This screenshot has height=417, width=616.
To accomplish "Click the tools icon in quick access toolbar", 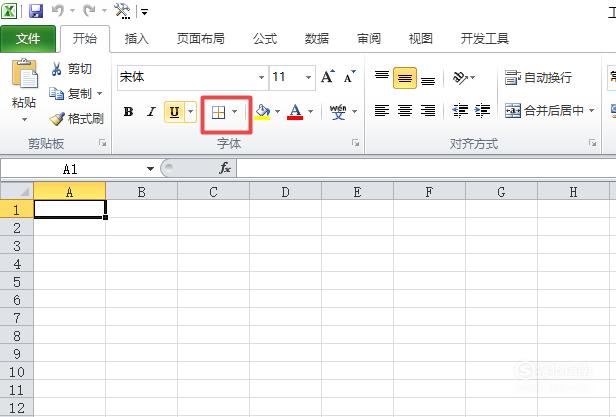I will pyautogui.click(x=122, y=11).
